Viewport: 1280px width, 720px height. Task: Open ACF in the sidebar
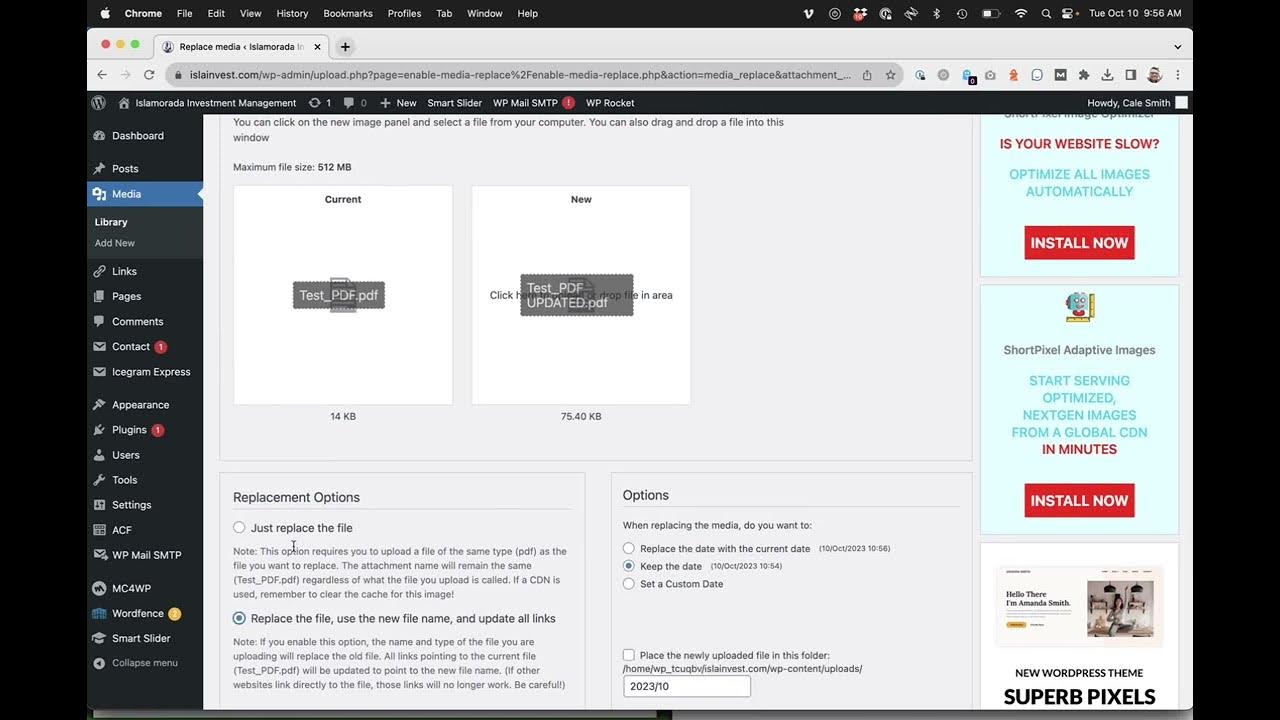click(121, 530)
